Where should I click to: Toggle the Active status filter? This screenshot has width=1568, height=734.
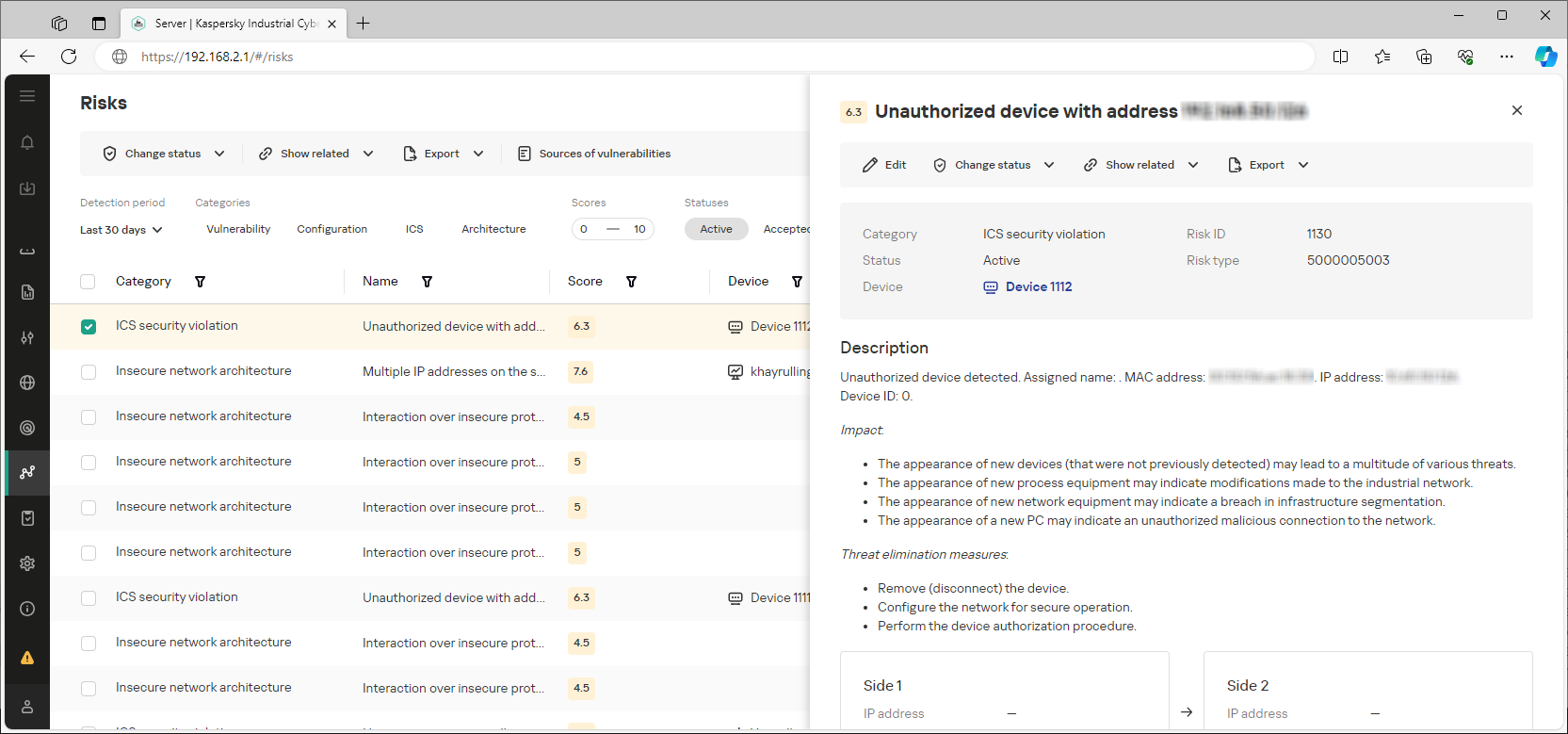point(716,229)
